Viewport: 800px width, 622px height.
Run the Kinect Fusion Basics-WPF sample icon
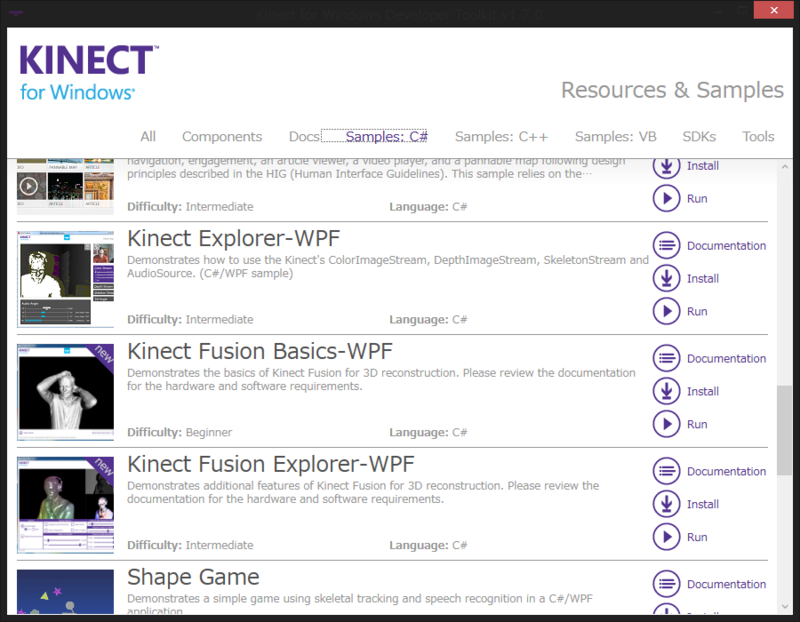666,424
